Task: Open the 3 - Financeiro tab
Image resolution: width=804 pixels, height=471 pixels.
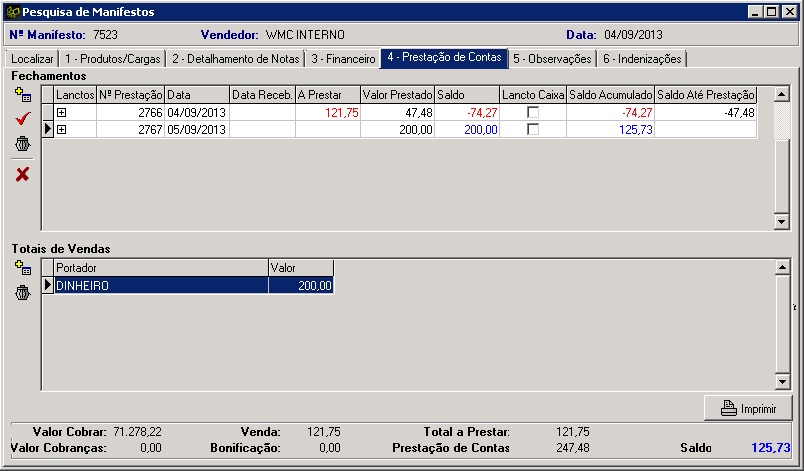Action: point(343,59)
